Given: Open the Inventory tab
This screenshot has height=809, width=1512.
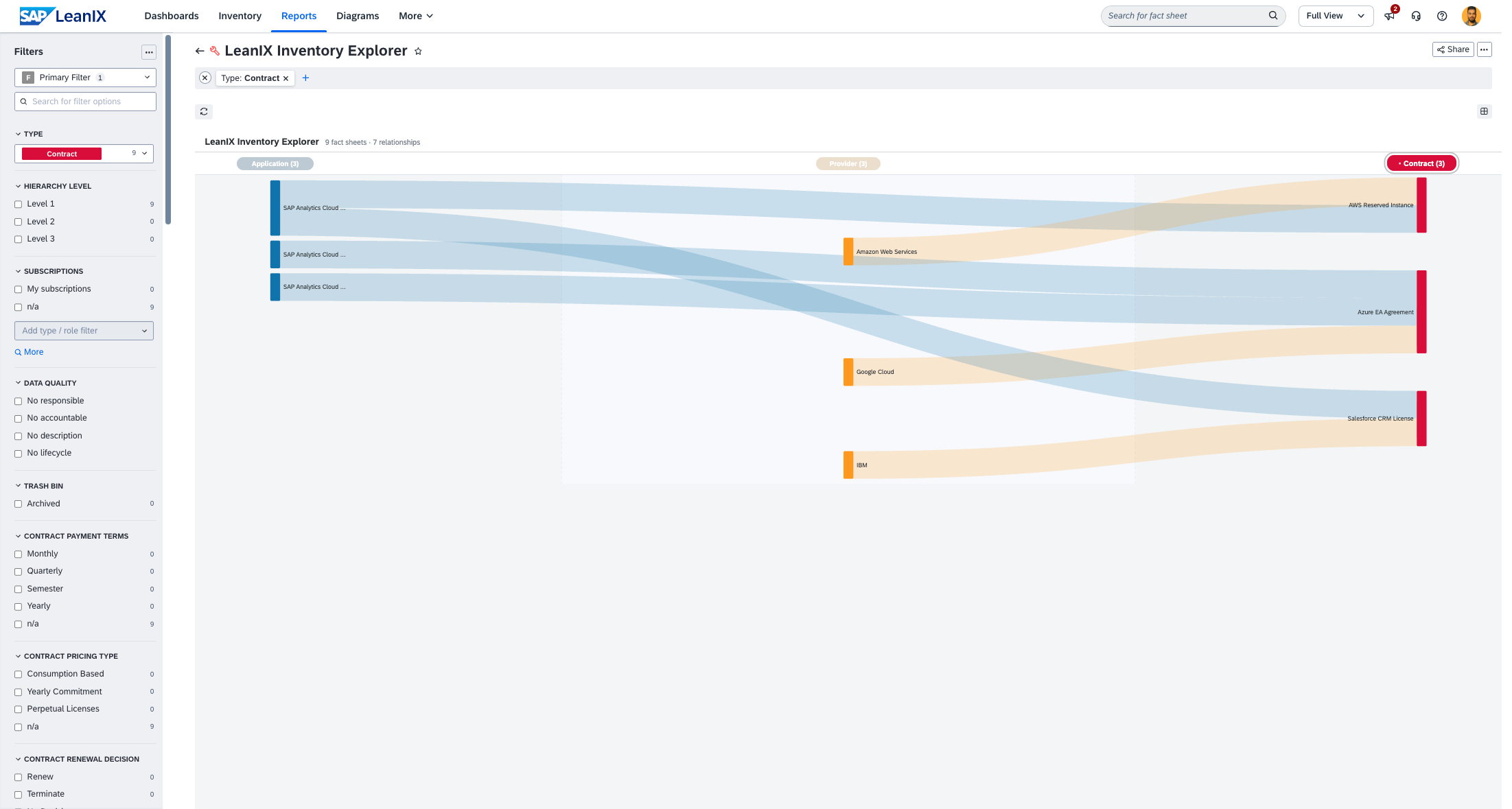Looking at the screenshot, I should point(240,16).
